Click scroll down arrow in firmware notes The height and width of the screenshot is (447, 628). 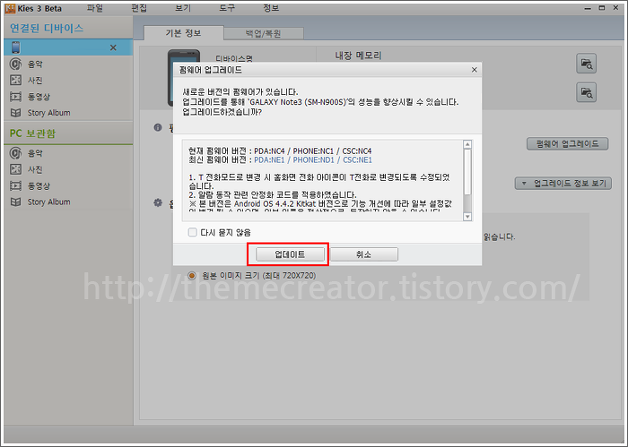coord(467,216)
